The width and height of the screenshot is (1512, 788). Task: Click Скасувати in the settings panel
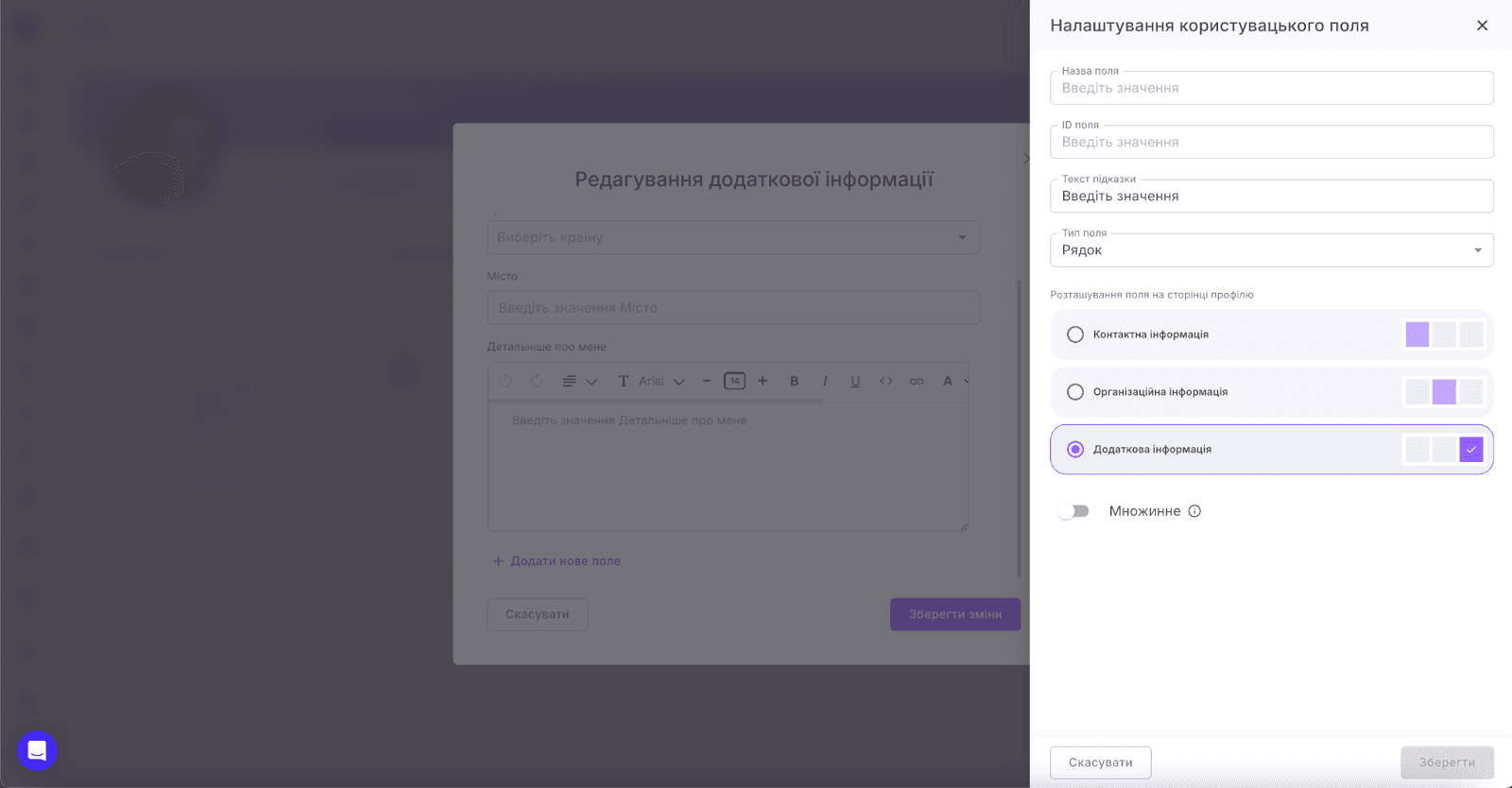click(1101, 762)
